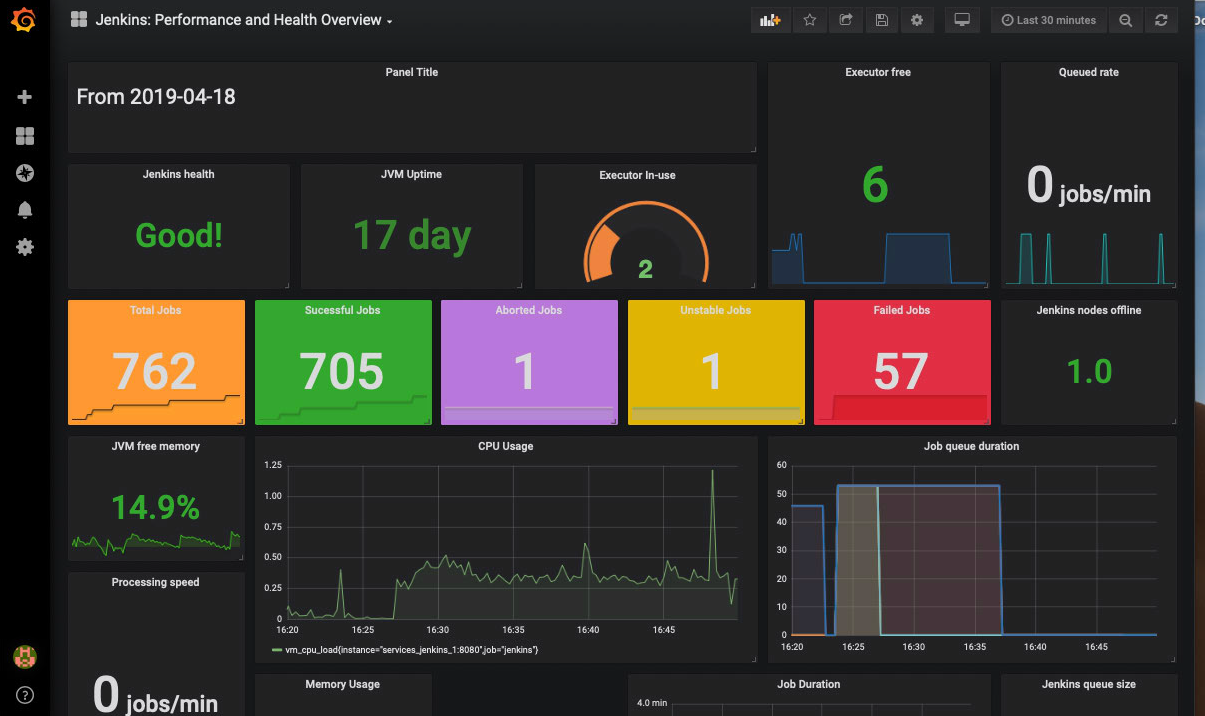Open the Configuration gear in sidebar
Screen dimensions: 1205x716
(x=25, y=246)
